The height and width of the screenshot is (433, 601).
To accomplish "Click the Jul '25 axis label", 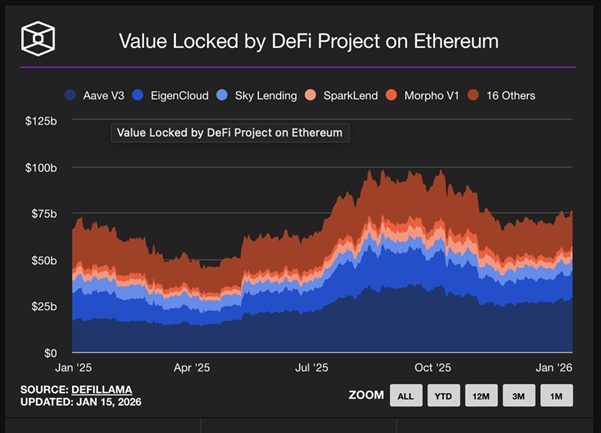I will [312, 367].
